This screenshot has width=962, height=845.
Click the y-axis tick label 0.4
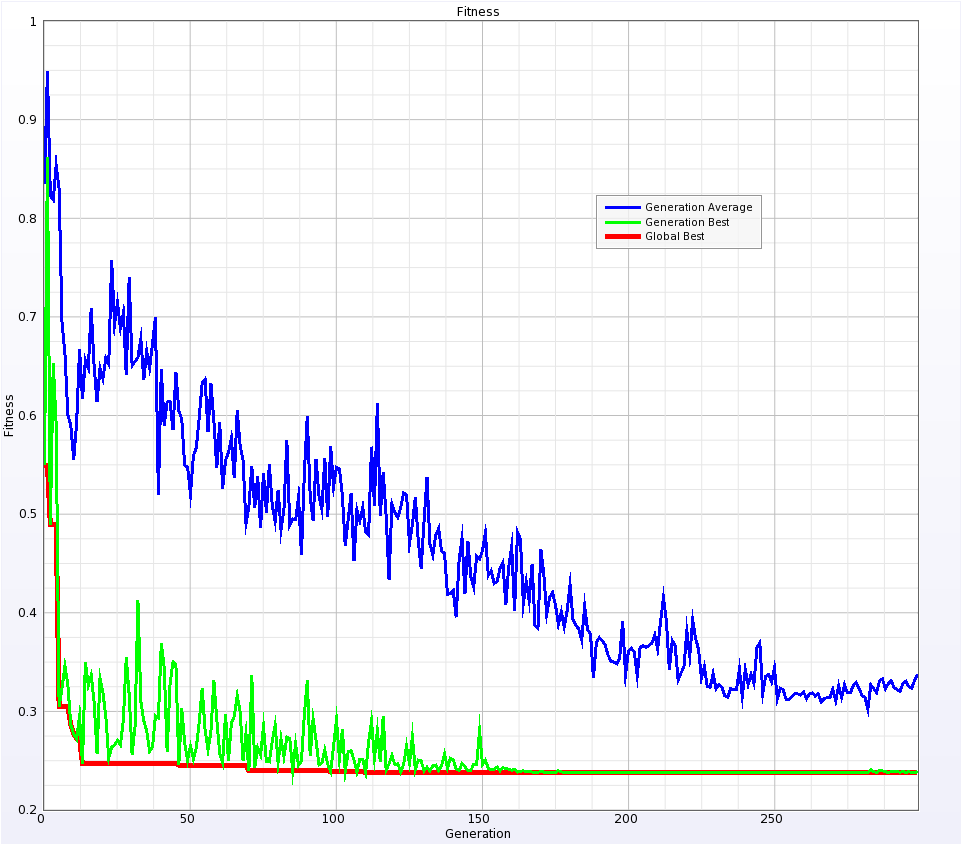28,612
